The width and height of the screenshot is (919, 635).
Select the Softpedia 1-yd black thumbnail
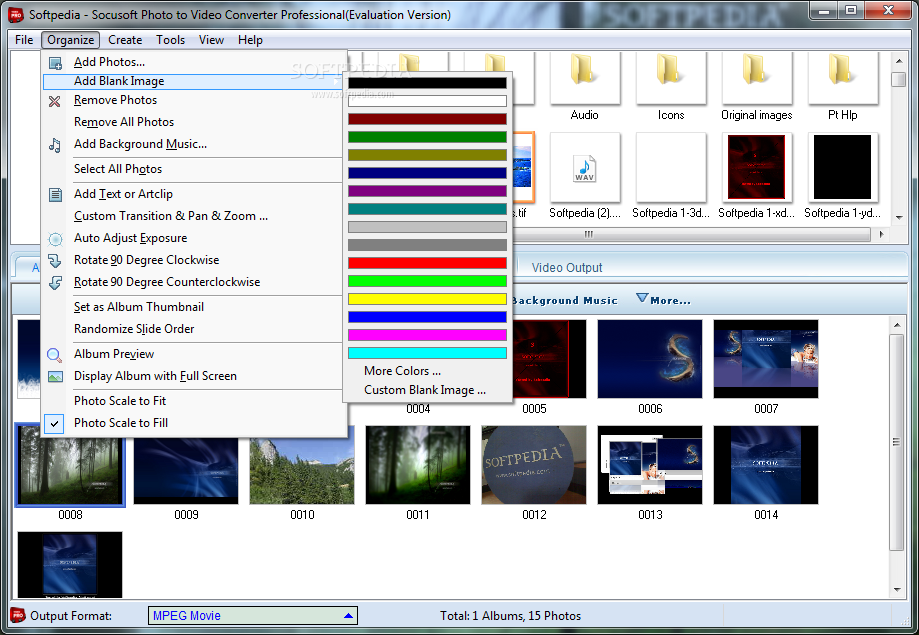point(843,167)
